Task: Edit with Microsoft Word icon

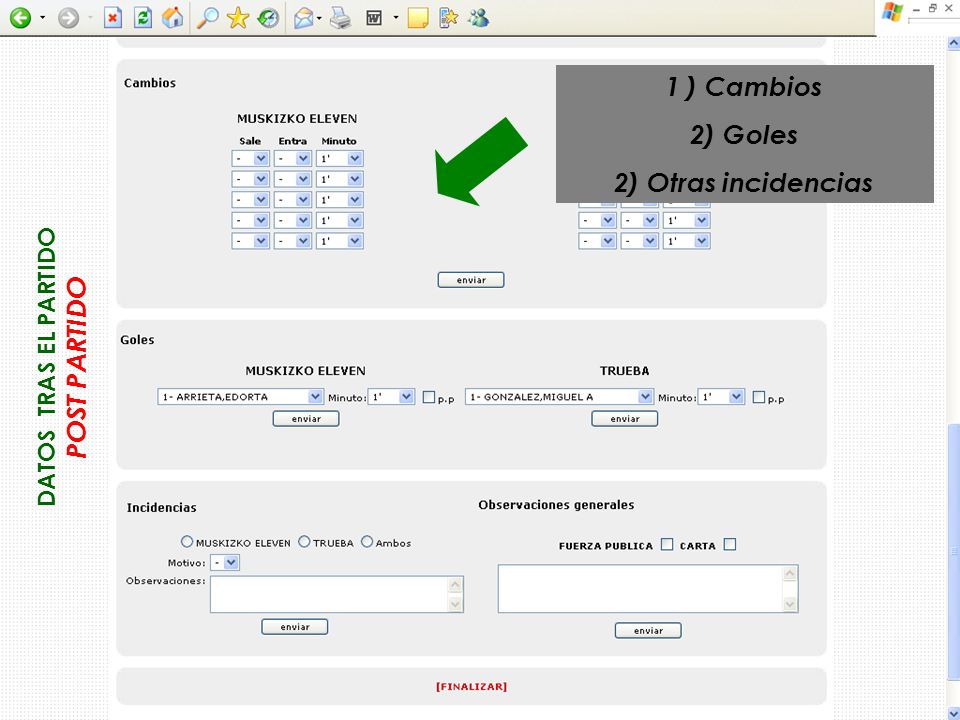Action: pos(373,18)
